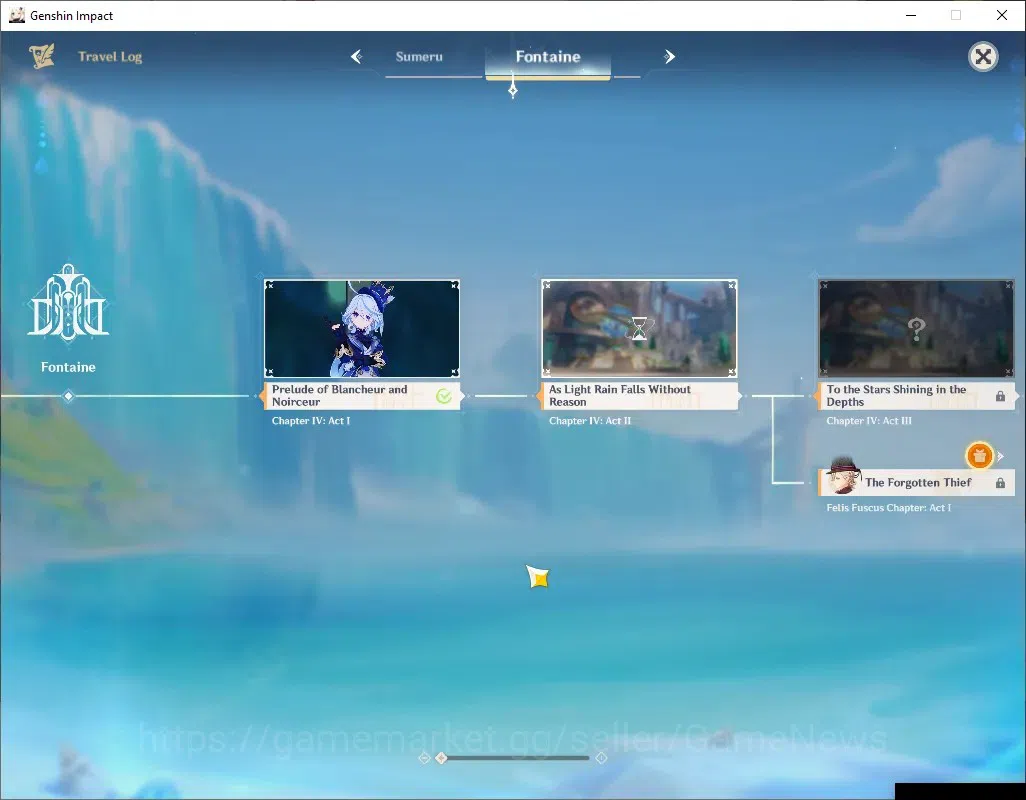Click the Chapter IV: Act II label
The width and height of the screenshot is (1026, 800).
click(590, 421)
